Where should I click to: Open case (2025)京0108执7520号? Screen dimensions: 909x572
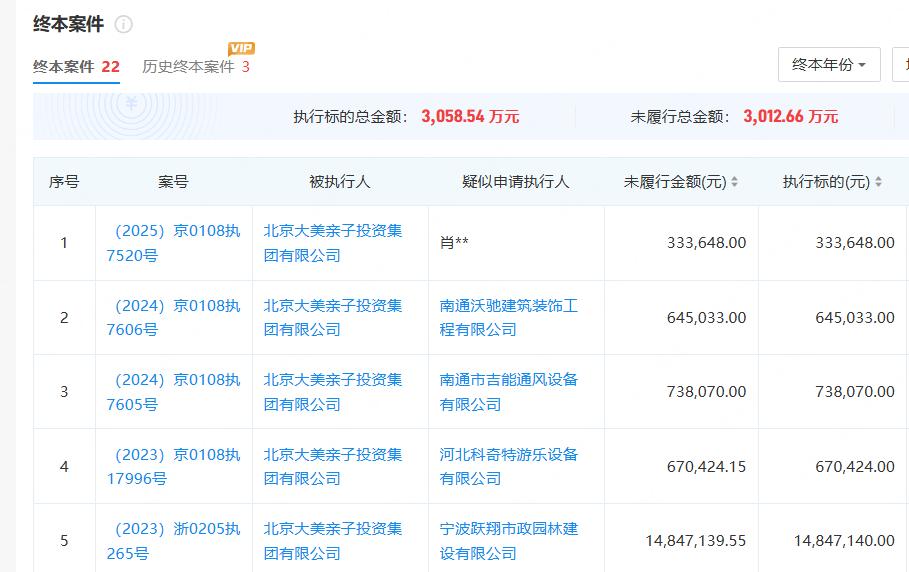point(173,243)
